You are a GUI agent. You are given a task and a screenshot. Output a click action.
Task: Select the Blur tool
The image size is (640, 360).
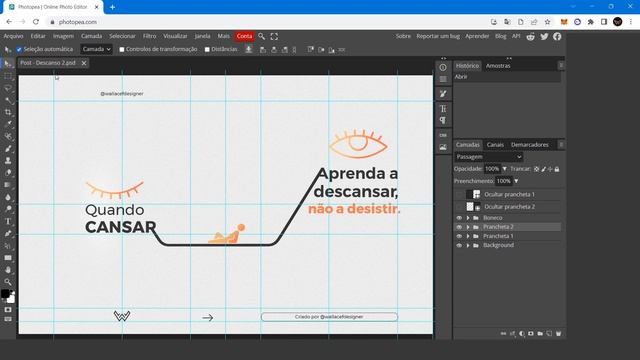(x=8, y=197)
